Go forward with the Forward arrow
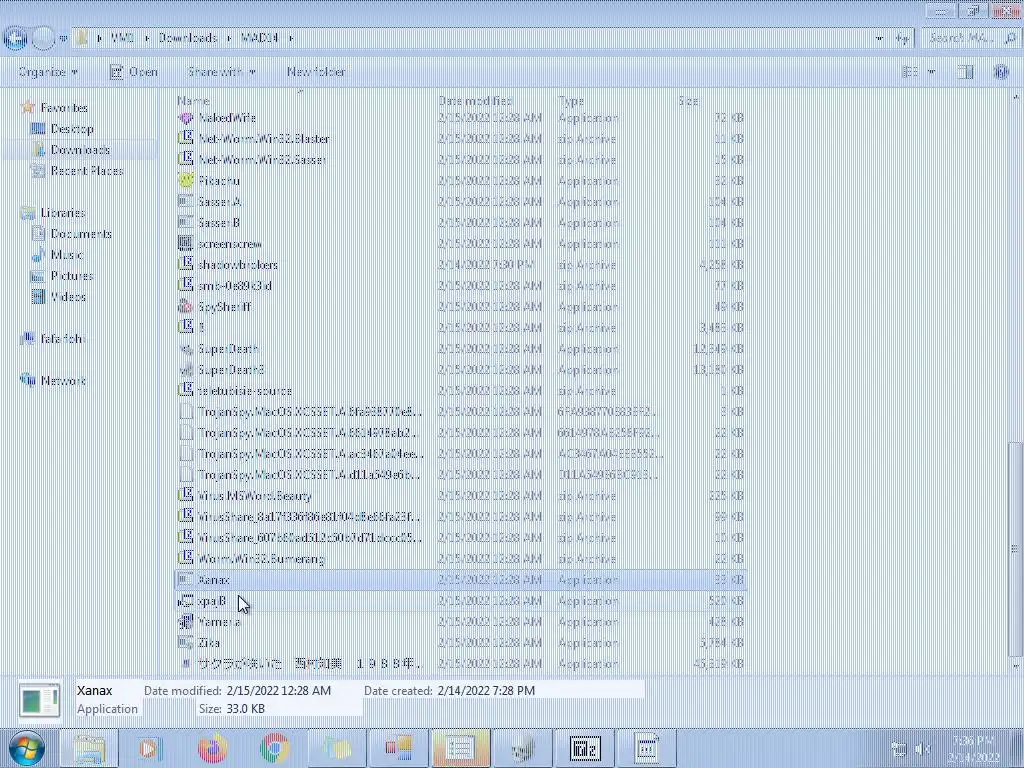 point(43,39)
